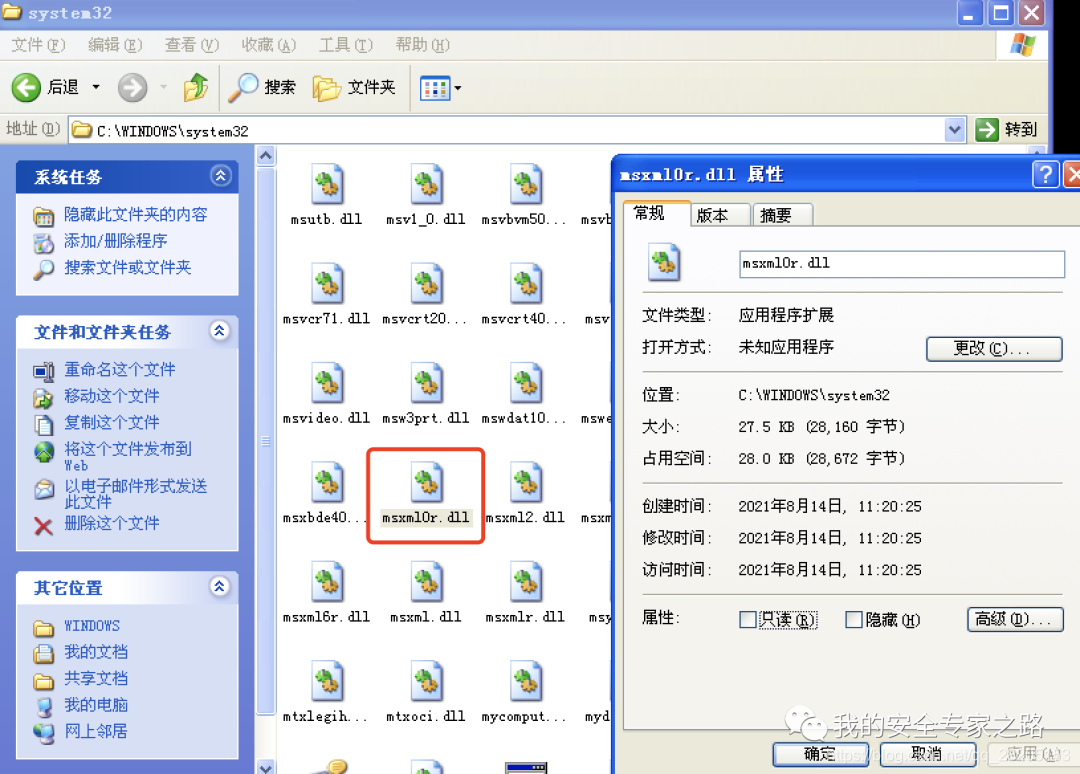Select mswdat10 file icon
Image resolution: width=1080 pixels, height=774 pixels.
coord(526,383)
